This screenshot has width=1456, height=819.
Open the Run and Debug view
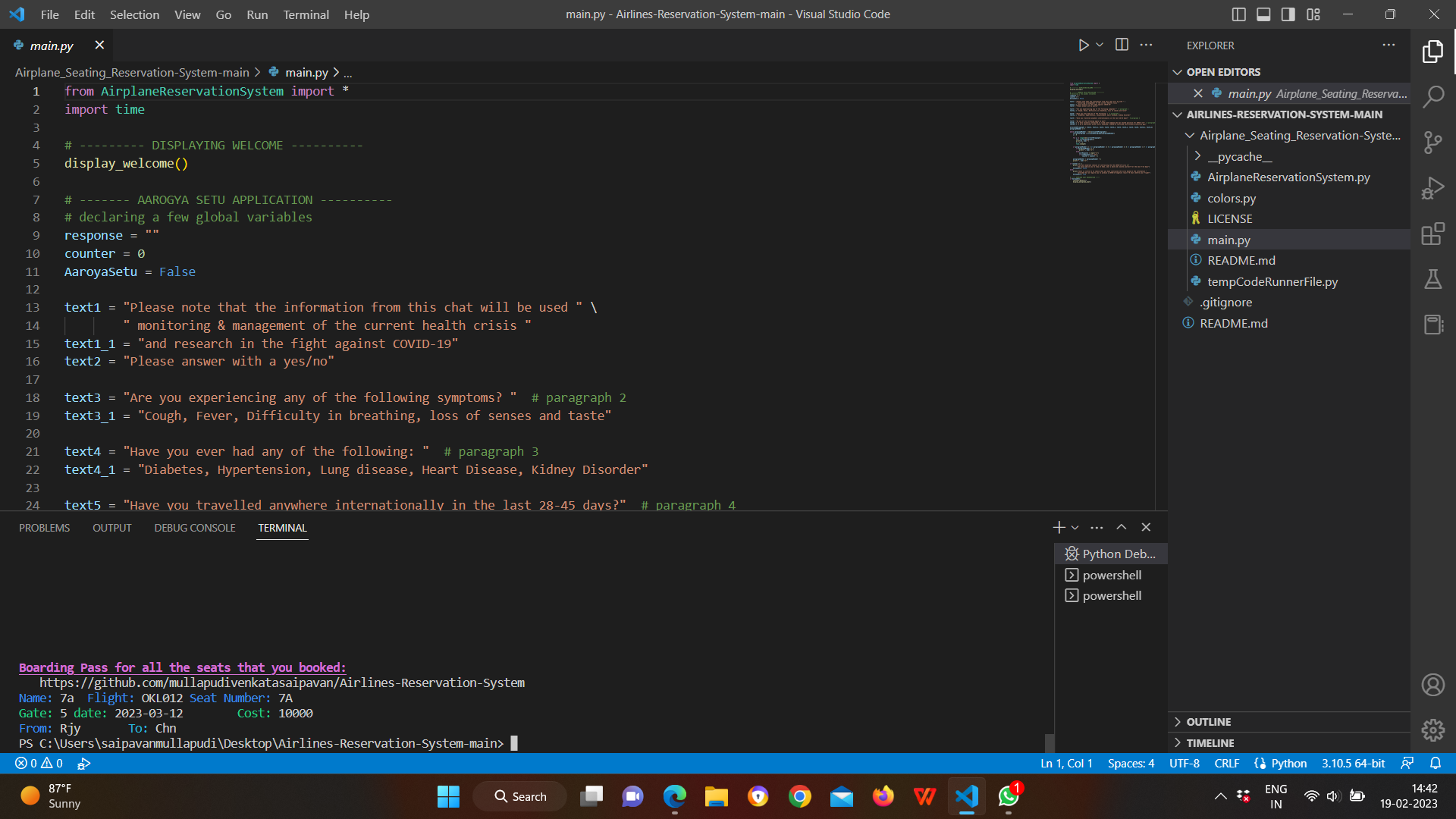coord(1432,188)
